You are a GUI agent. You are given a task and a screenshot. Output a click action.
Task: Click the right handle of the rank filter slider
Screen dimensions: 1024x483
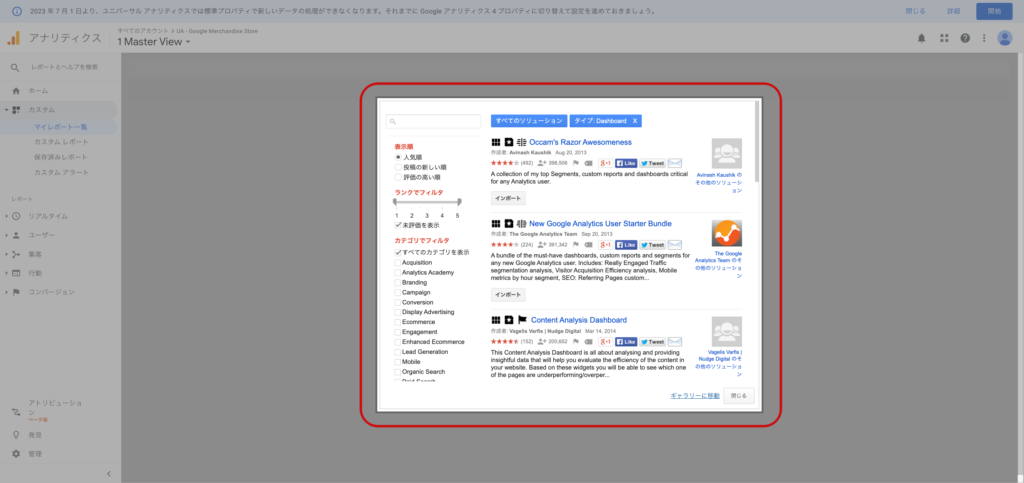click(457, 203)
